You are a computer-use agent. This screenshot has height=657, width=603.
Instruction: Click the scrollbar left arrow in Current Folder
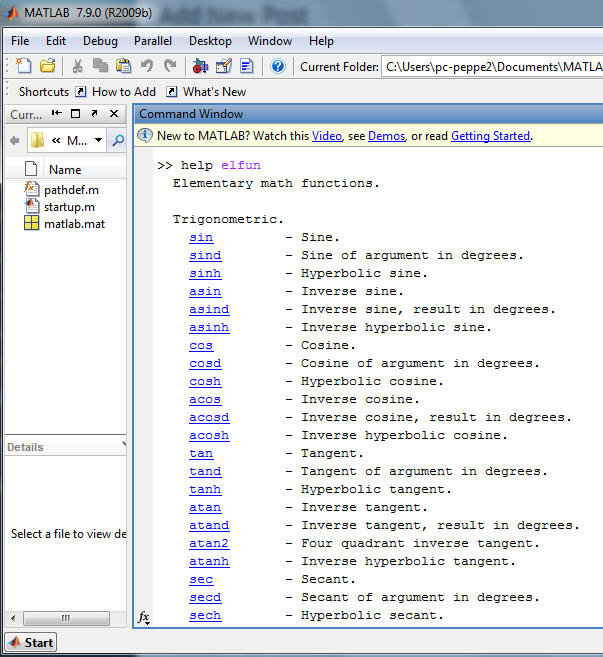click(13, 618)
